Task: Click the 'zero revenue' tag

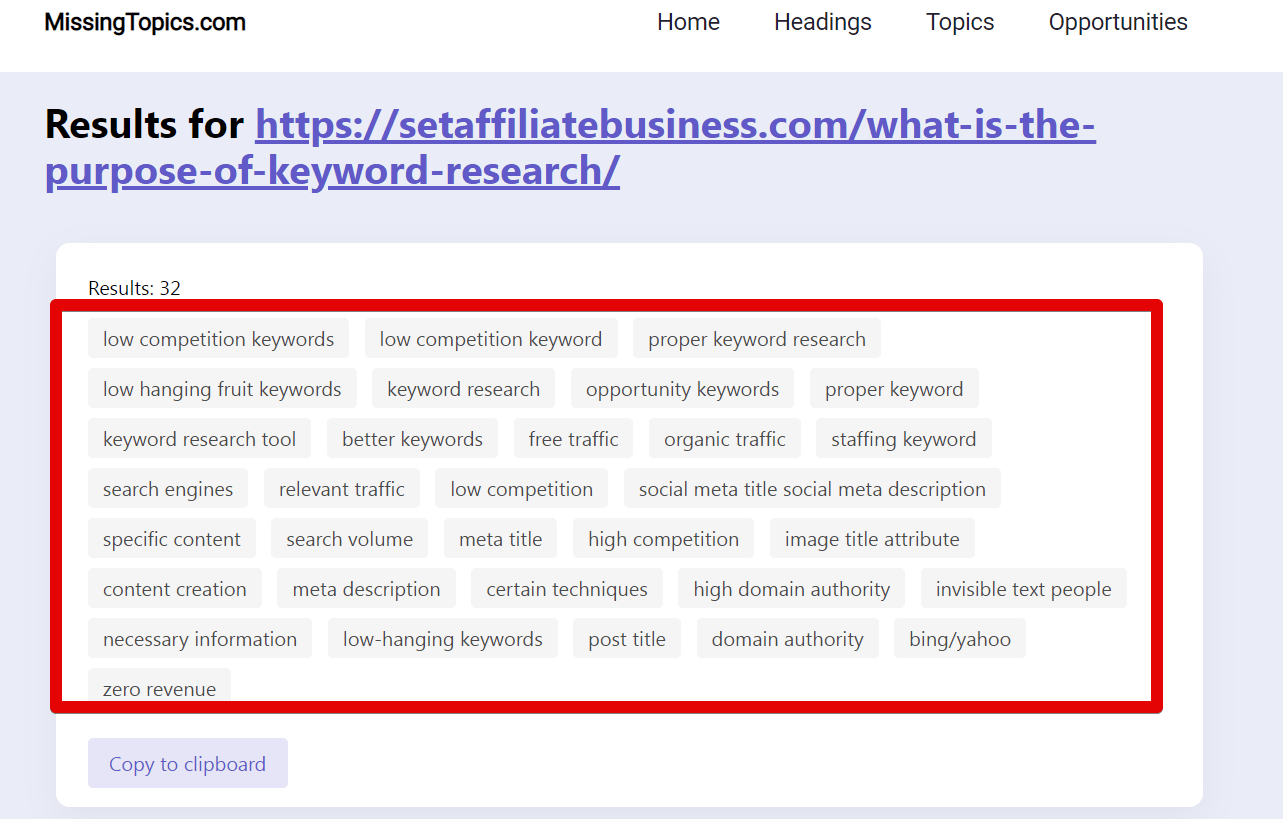Action: pos(160,688)
